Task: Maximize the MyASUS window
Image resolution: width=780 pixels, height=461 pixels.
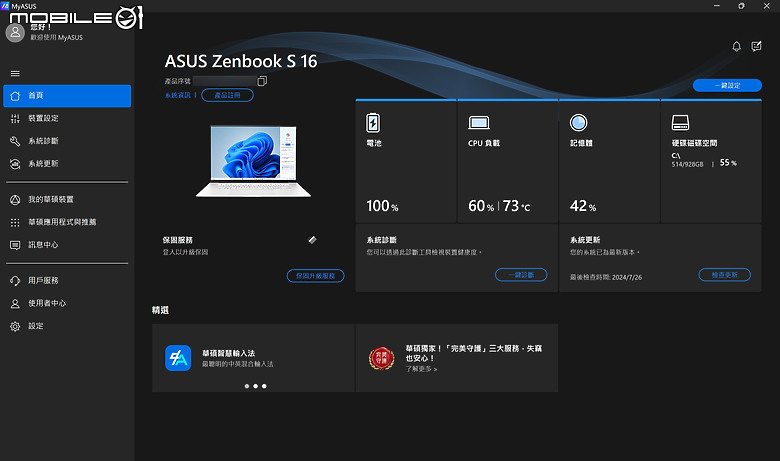Action: [741, 6]
